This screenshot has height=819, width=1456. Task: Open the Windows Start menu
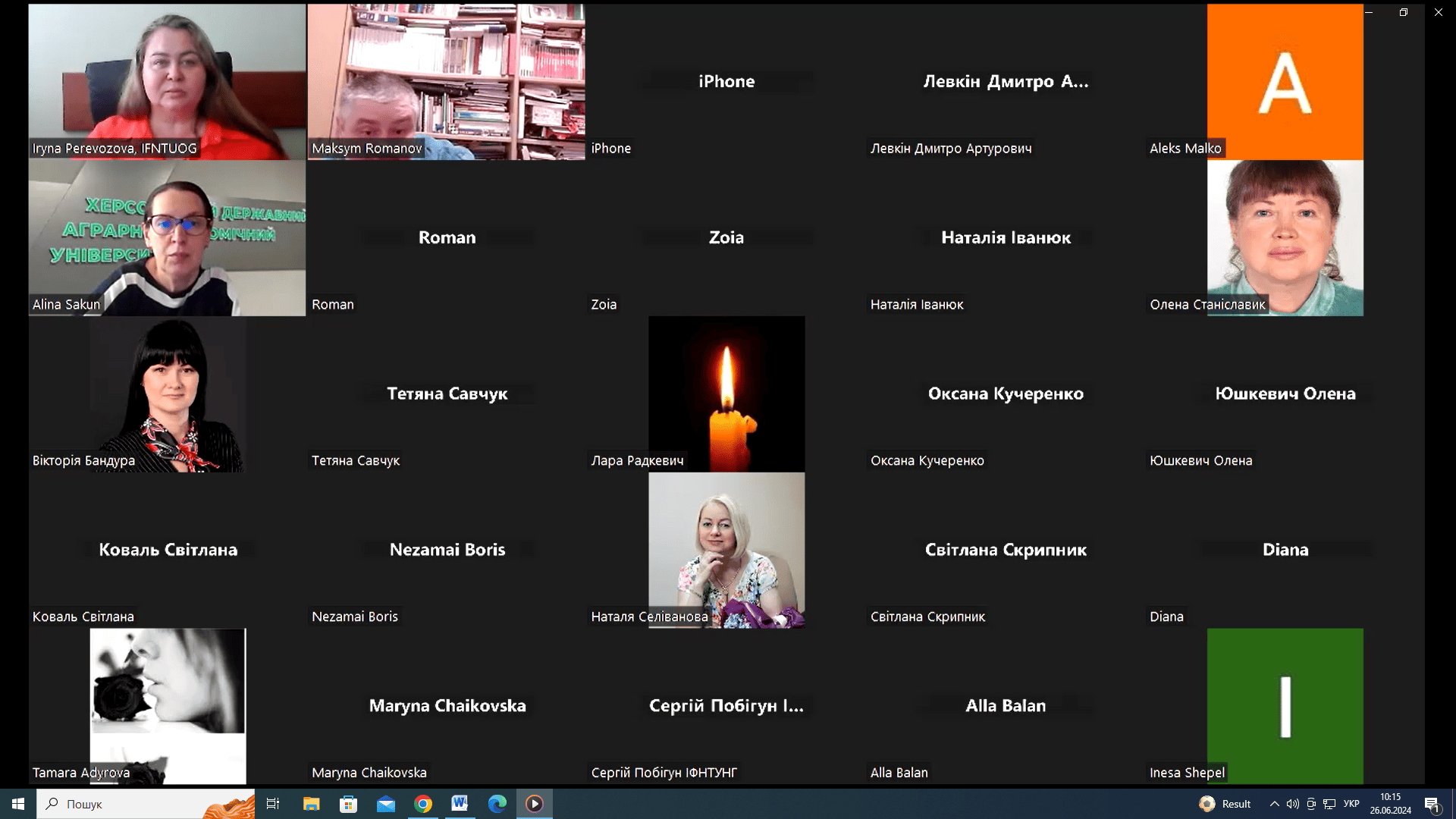(x=18, y=804)
